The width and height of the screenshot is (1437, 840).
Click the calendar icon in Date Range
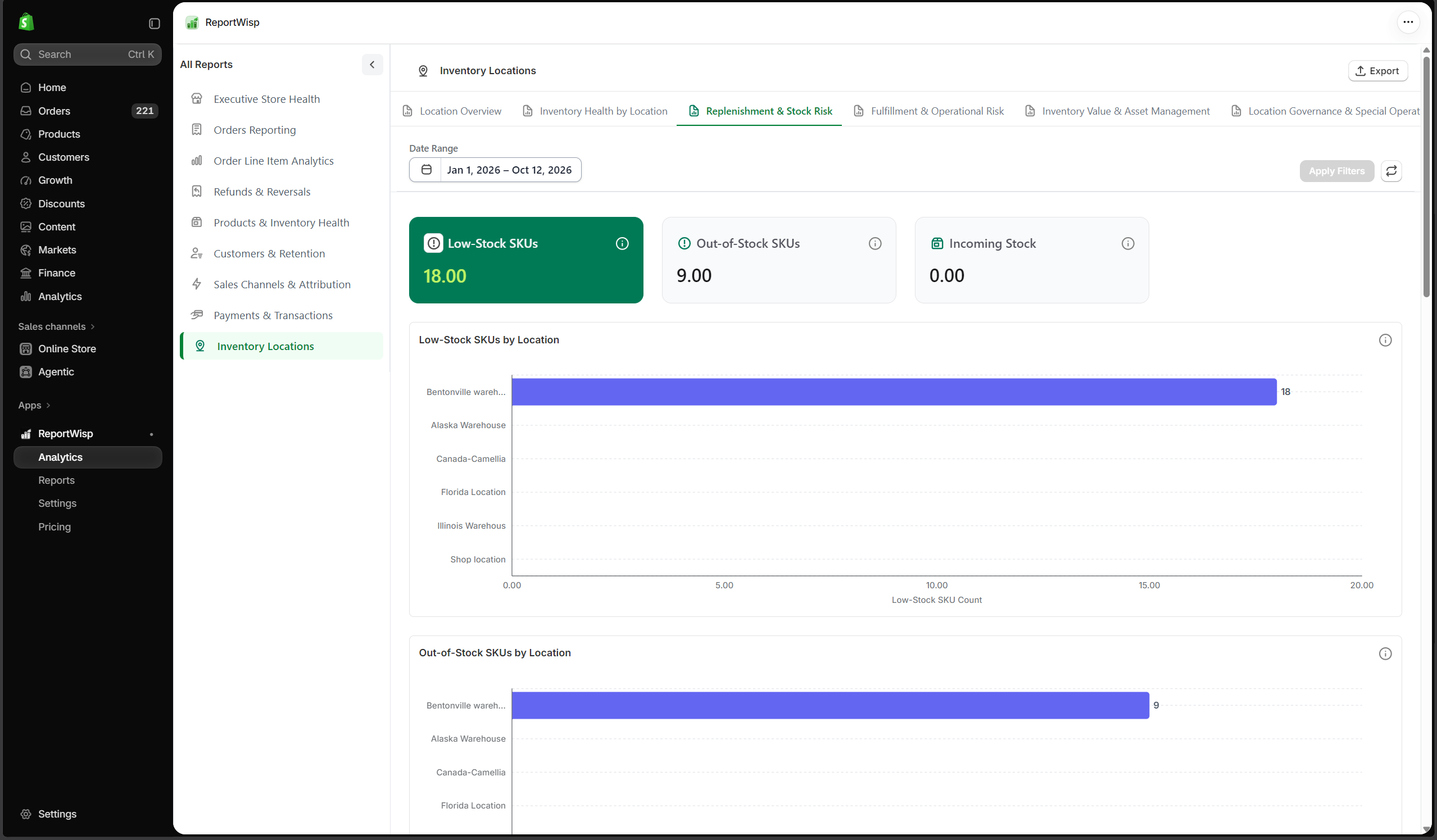(x=426, y=169)
